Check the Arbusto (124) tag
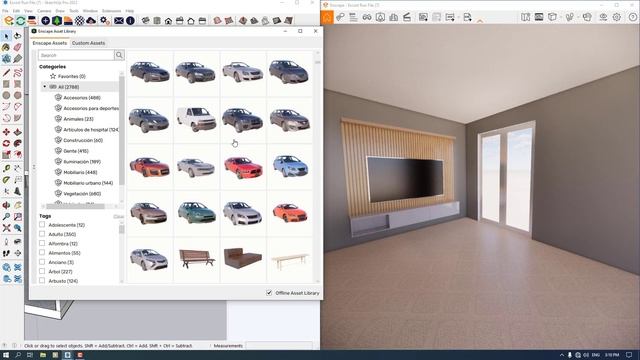This screenshot has width=640, height=360. tap(42, 280)
